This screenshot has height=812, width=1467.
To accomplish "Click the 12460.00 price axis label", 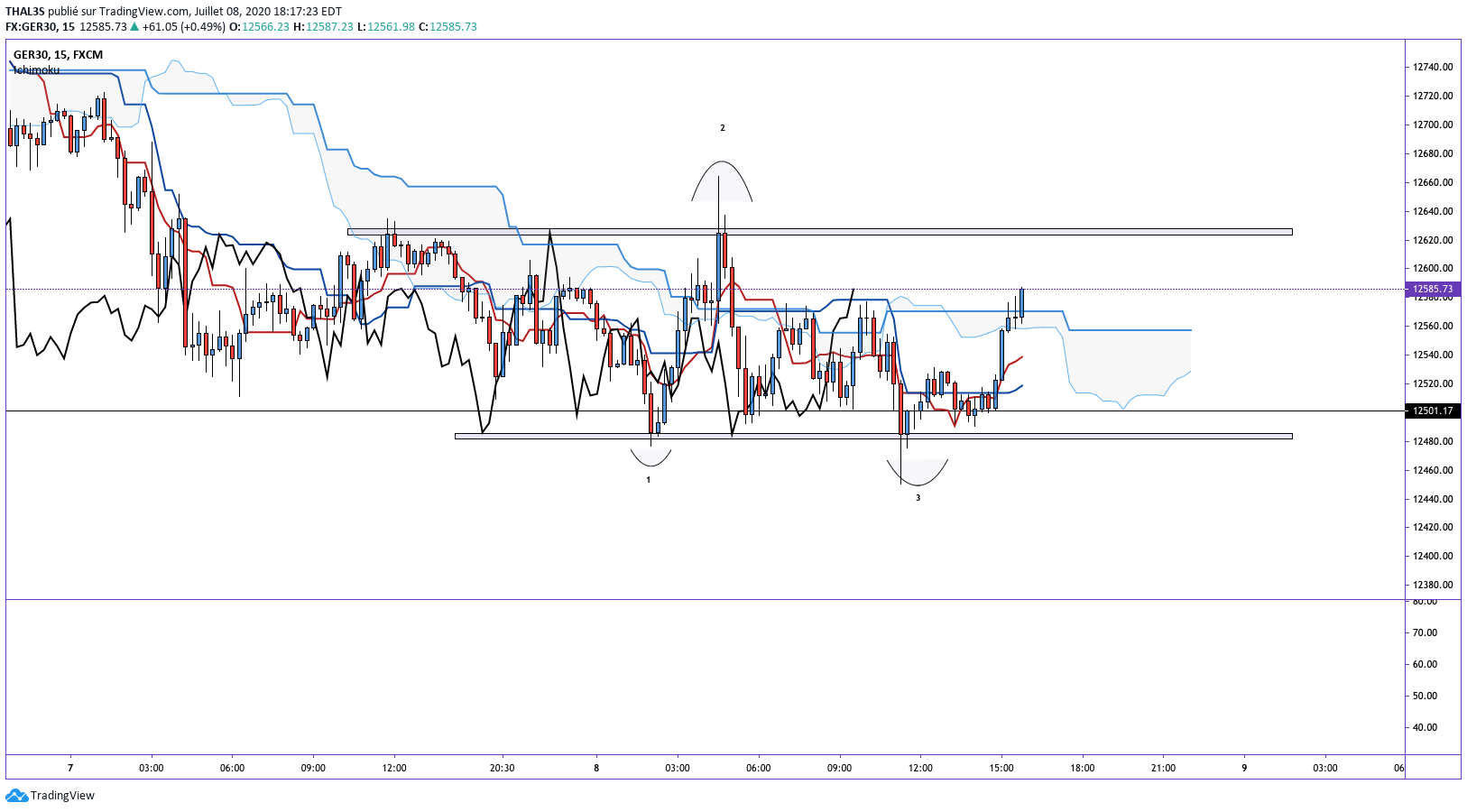I will coord(1433,470).
